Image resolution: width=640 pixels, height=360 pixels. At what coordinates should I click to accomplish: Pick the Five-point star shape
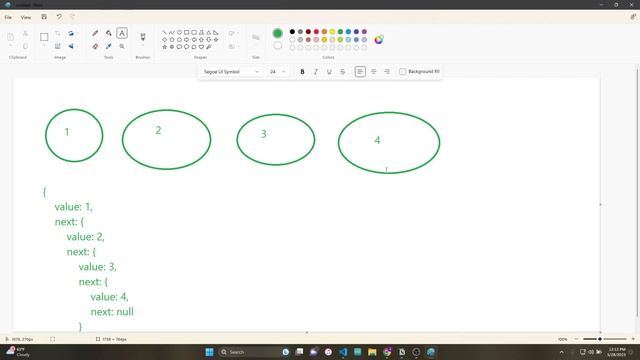point(164,47)
